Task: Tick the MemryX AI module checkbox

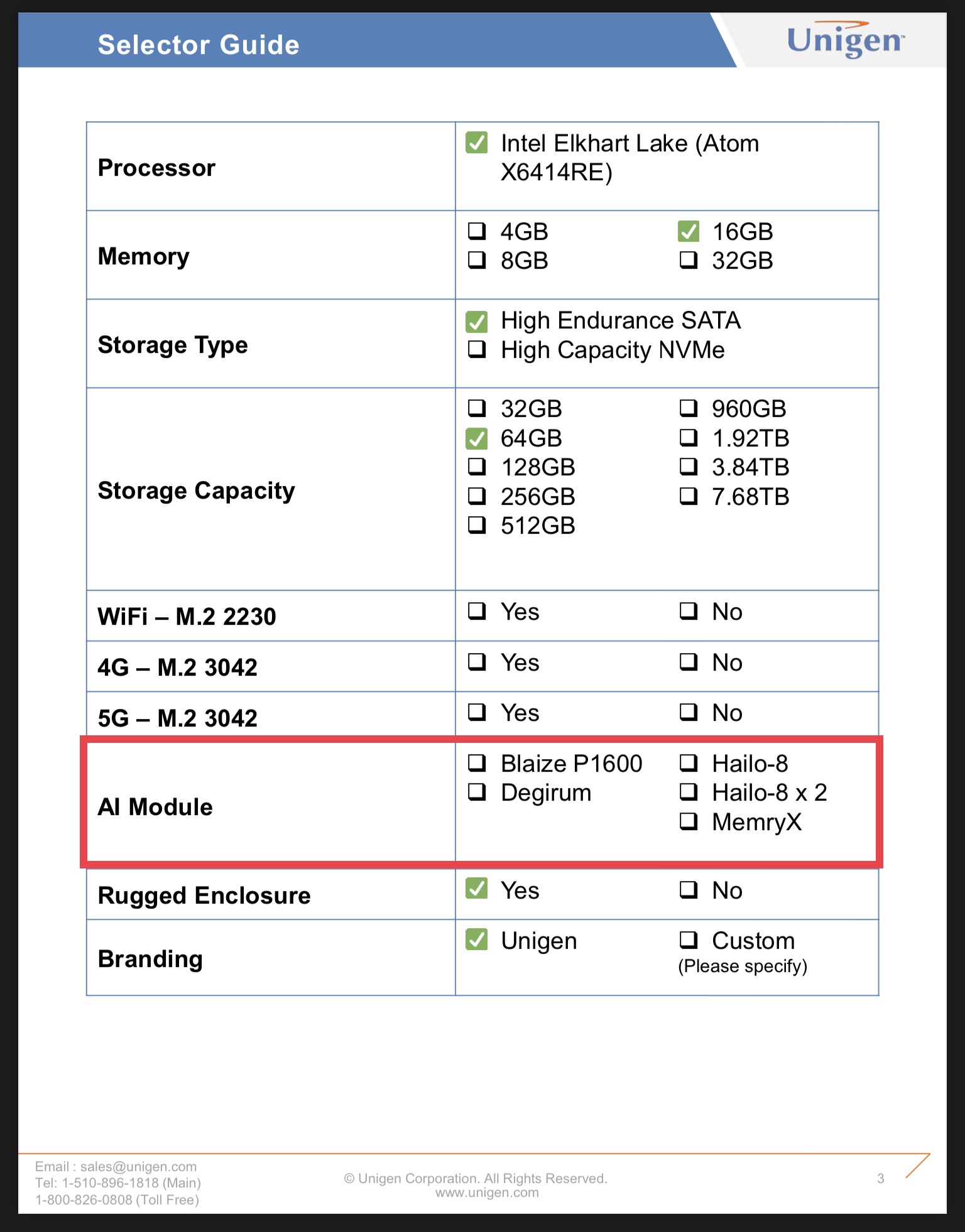Action: coord(689,822)
